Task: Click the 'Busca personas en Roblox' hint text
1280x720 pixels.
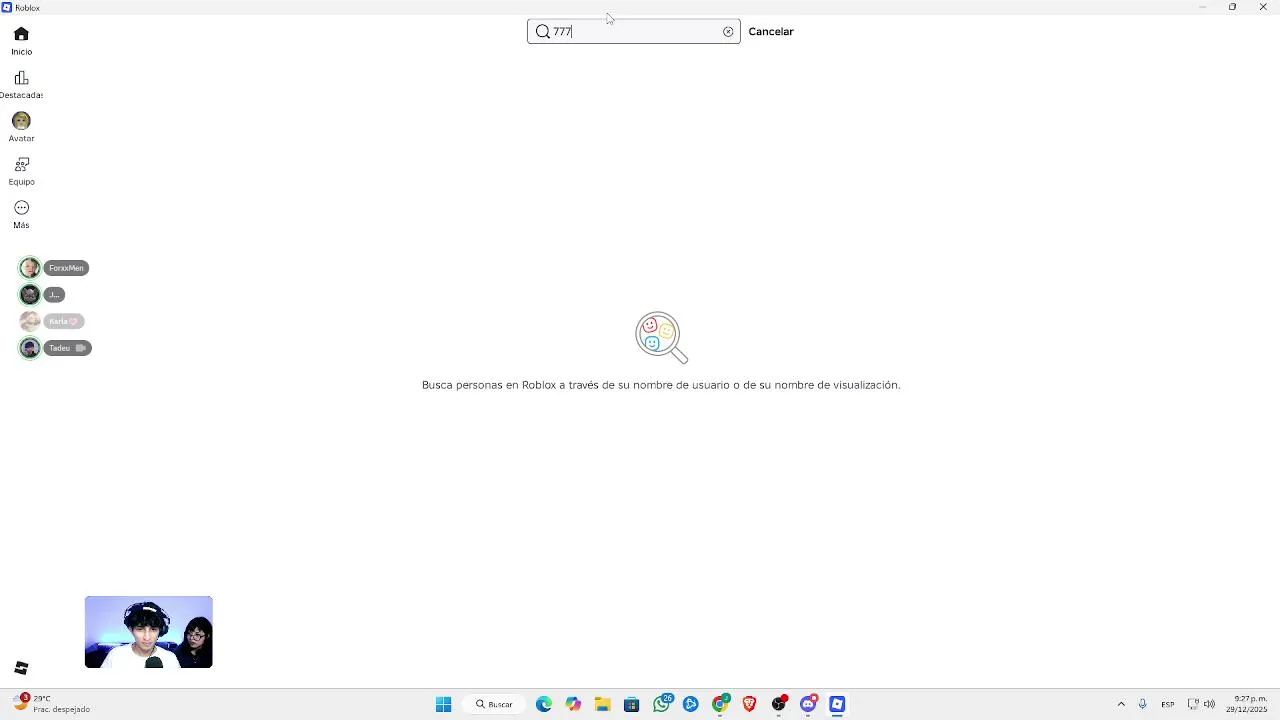Action: 661,385
